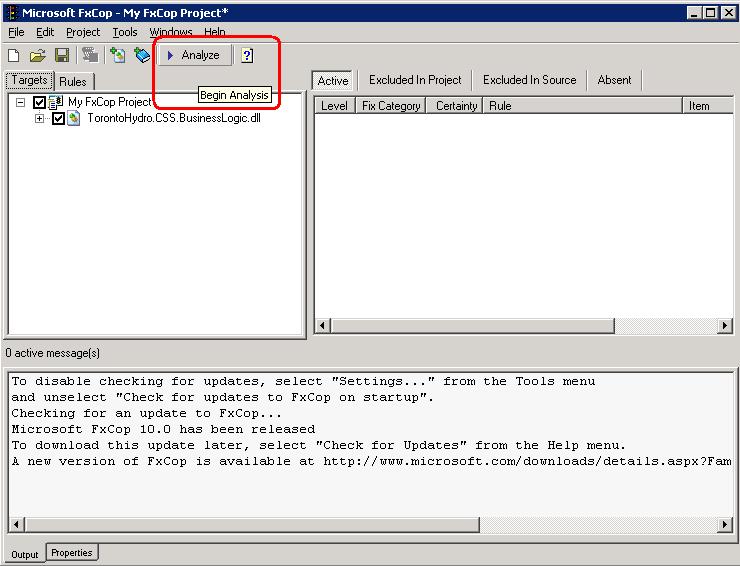The image size is (740, 566).
Task: Click the output pane horizontal scrollbar thumb
Action: point(252,524)
